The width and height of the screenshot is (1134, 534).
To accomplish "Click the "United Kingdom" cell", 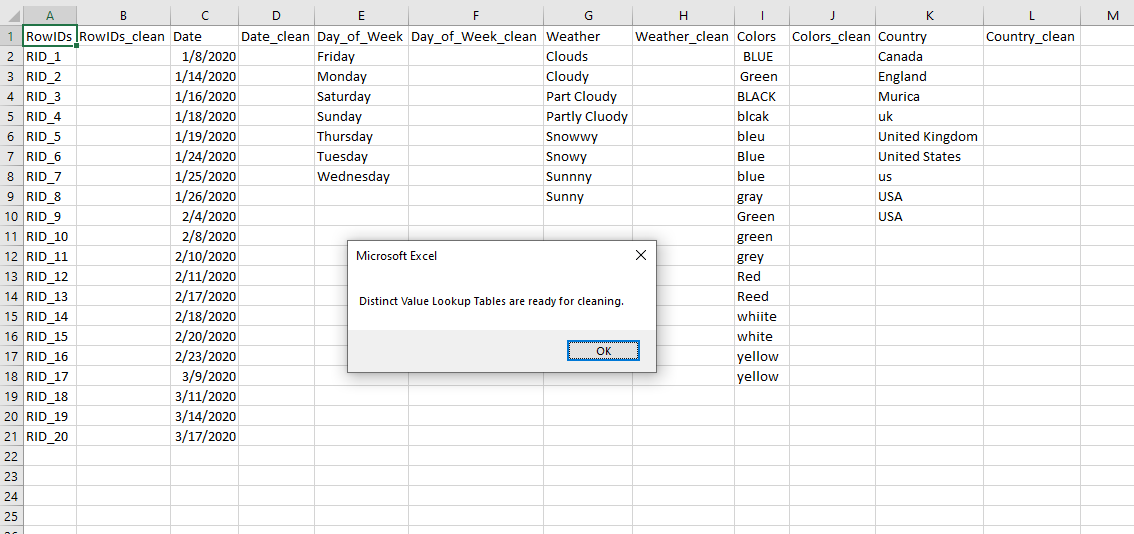I will pos(928,136).
